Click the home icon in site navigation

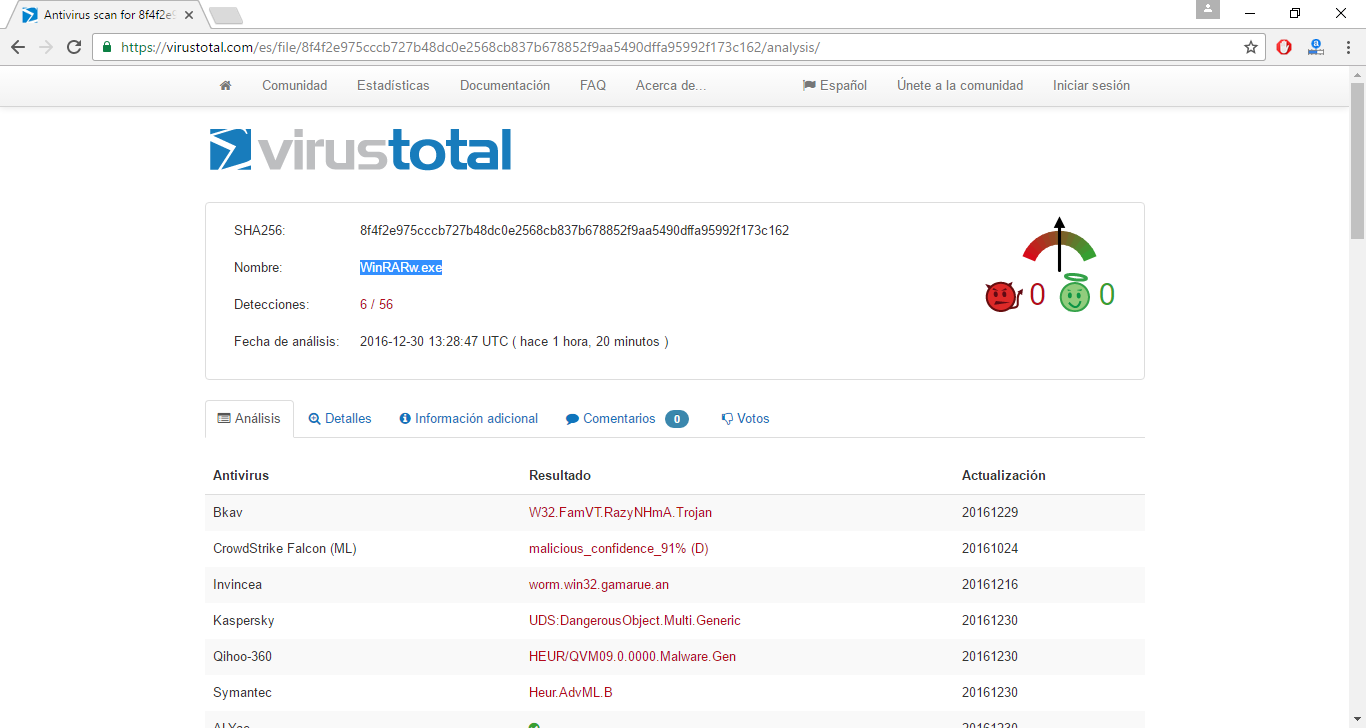225,86
